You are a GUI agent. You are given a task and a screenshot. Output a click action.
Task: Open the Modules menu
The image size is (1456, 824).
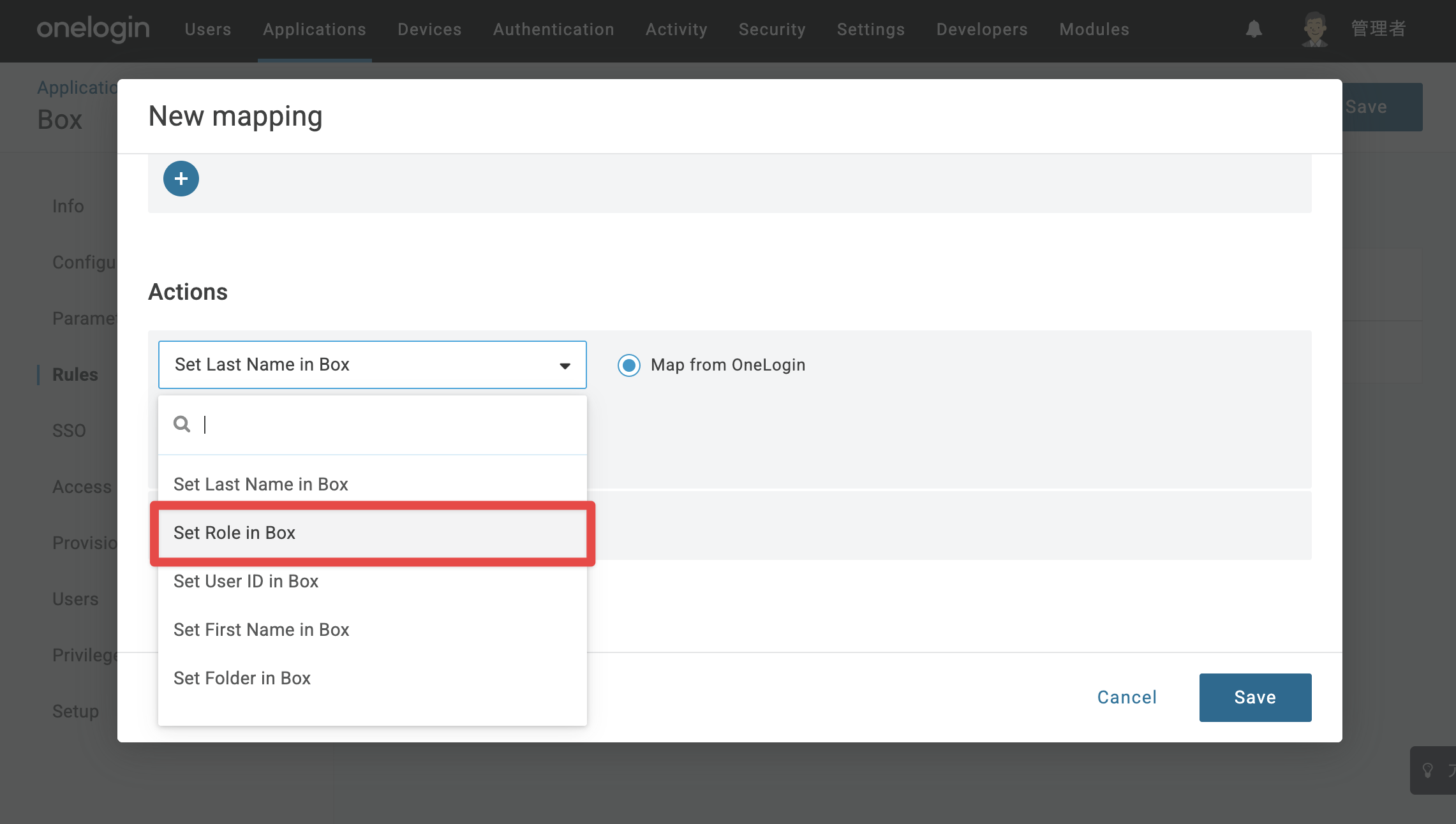1094,29
